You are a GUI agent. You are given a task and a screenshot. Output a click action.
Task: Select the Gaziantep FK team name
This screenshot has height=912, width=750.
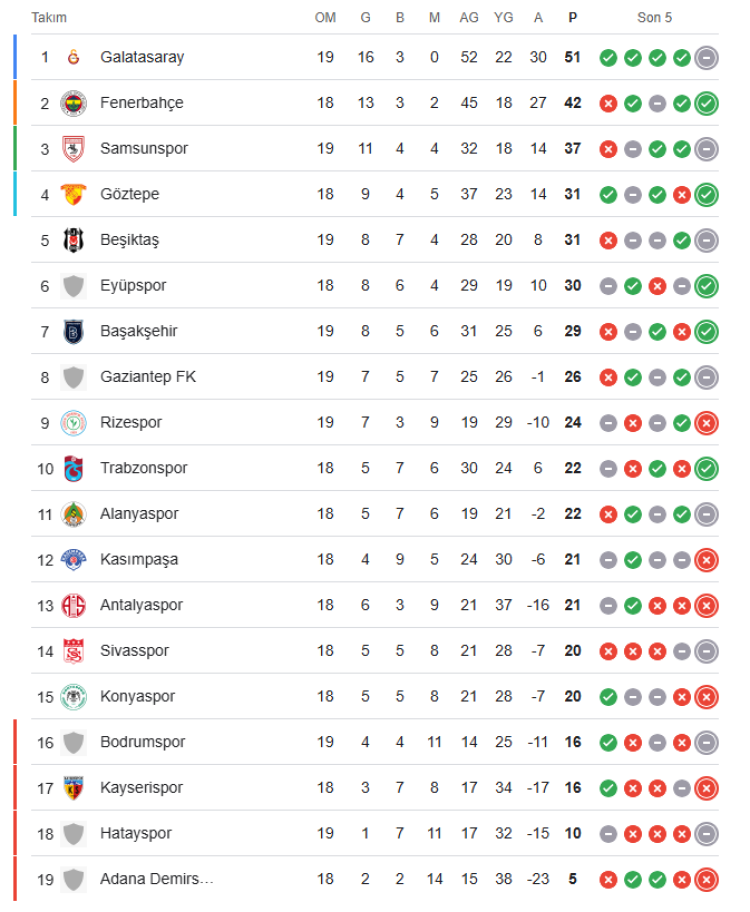tap(148, 377)
